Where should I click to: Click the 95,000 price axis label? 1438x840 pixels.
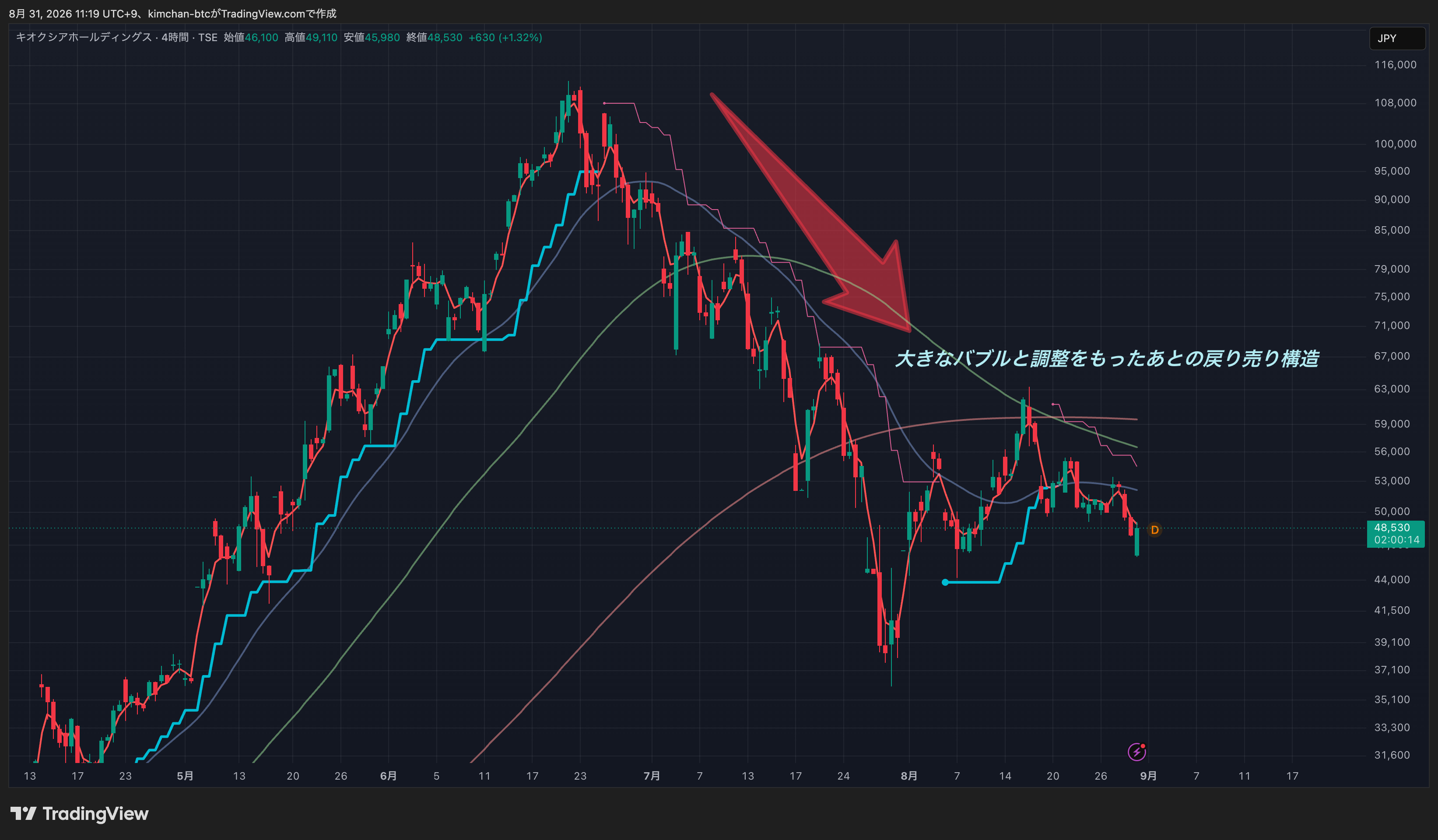(1392, 172)
